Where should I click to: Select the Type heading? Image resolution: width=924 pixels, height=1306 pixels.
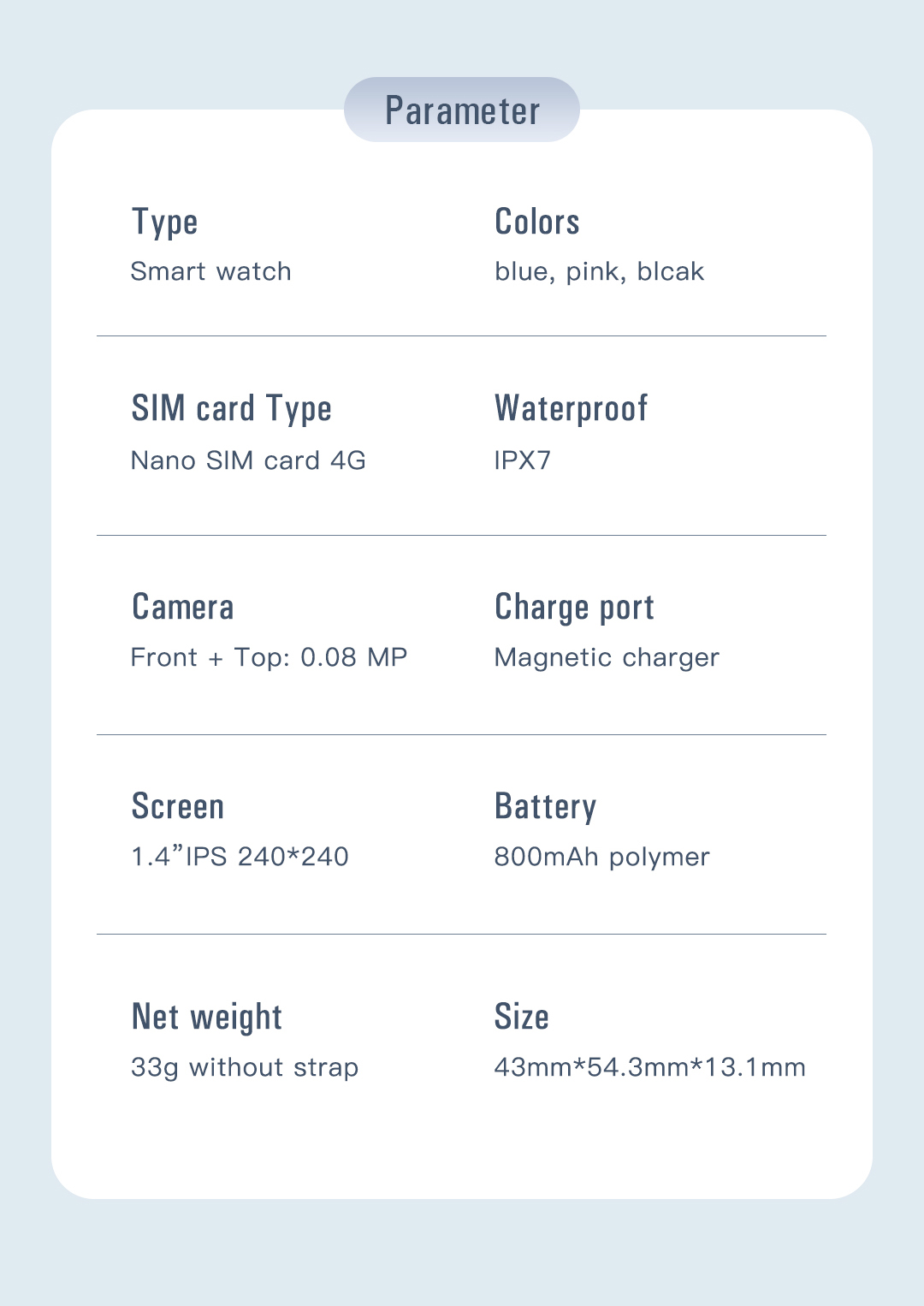tap(164, 223)
